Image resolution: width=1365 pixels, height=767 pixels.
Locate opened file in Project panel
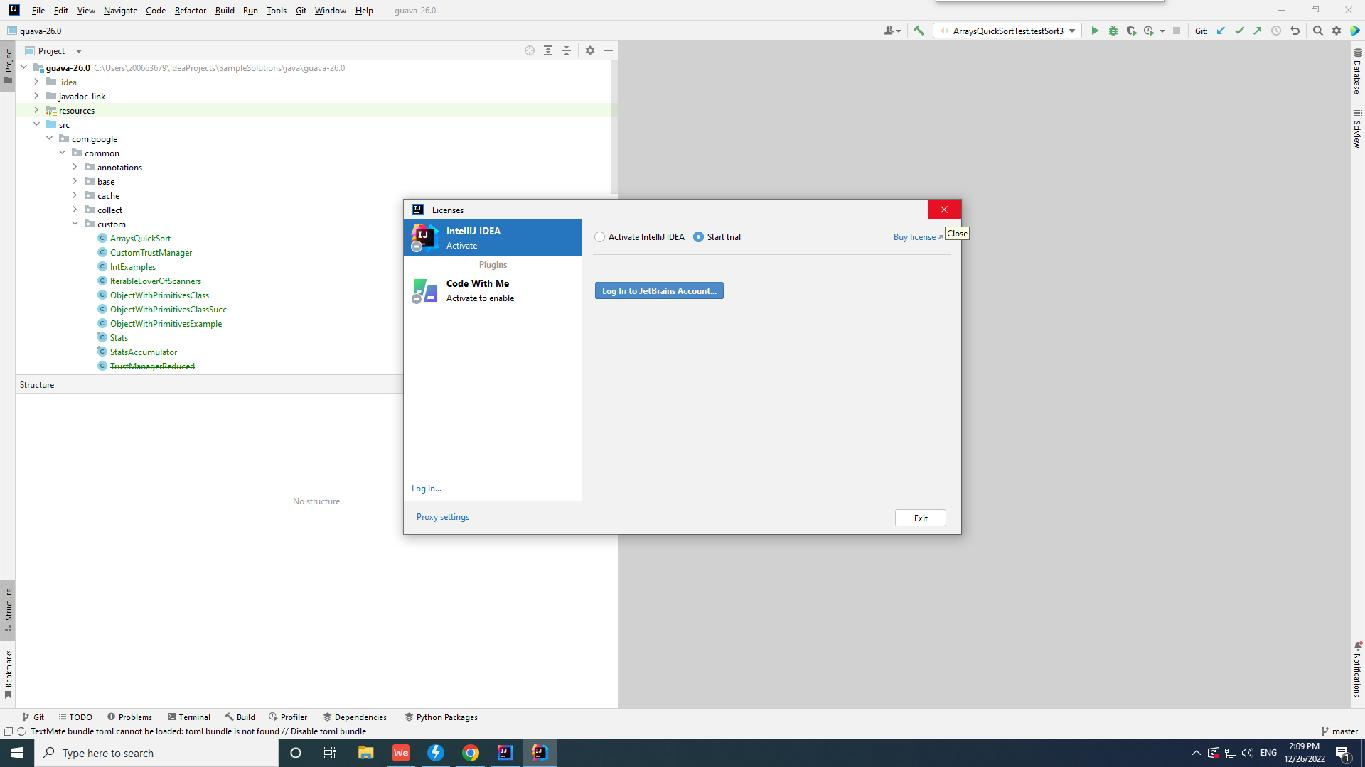(x=530, y=50)
